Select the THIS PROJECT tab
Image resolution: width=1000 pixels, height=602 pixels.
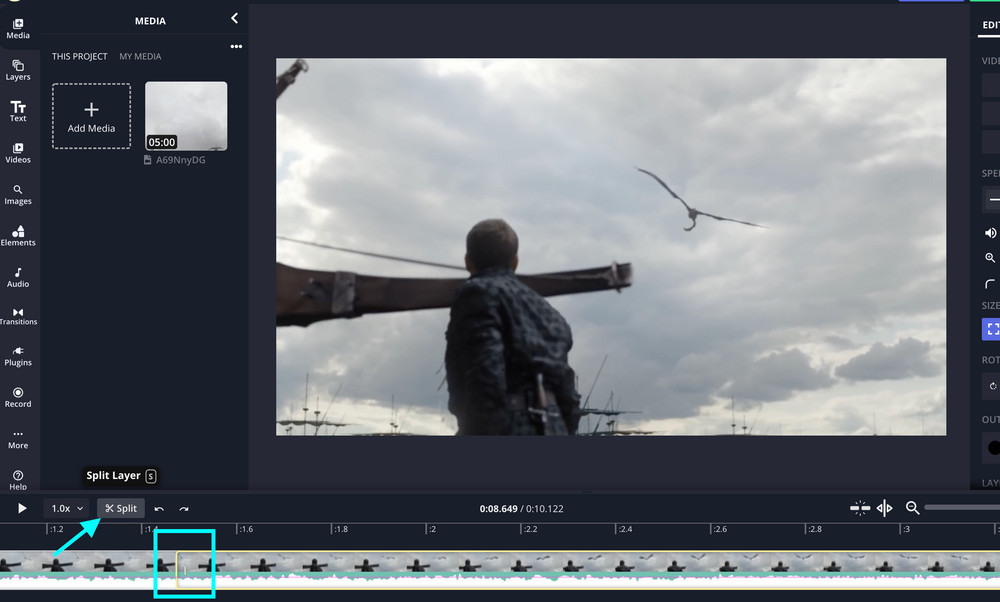point(79,56)
